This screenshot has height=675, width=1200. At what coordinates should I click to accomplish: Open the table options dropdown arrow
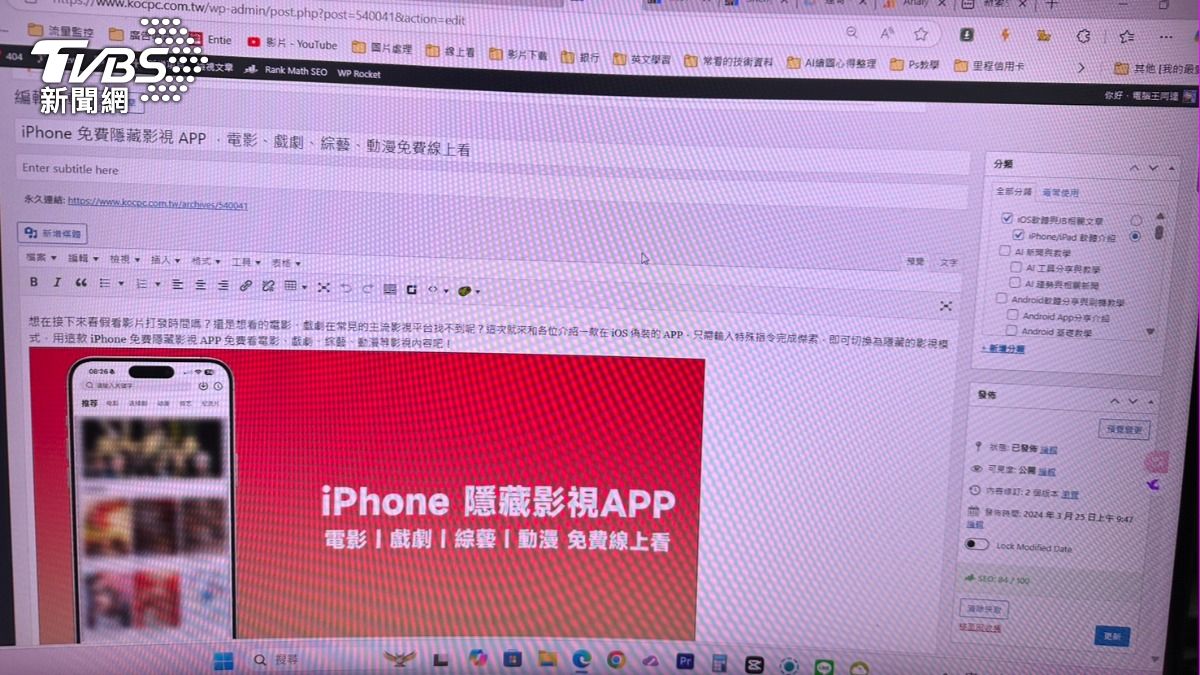click(304, 287)
